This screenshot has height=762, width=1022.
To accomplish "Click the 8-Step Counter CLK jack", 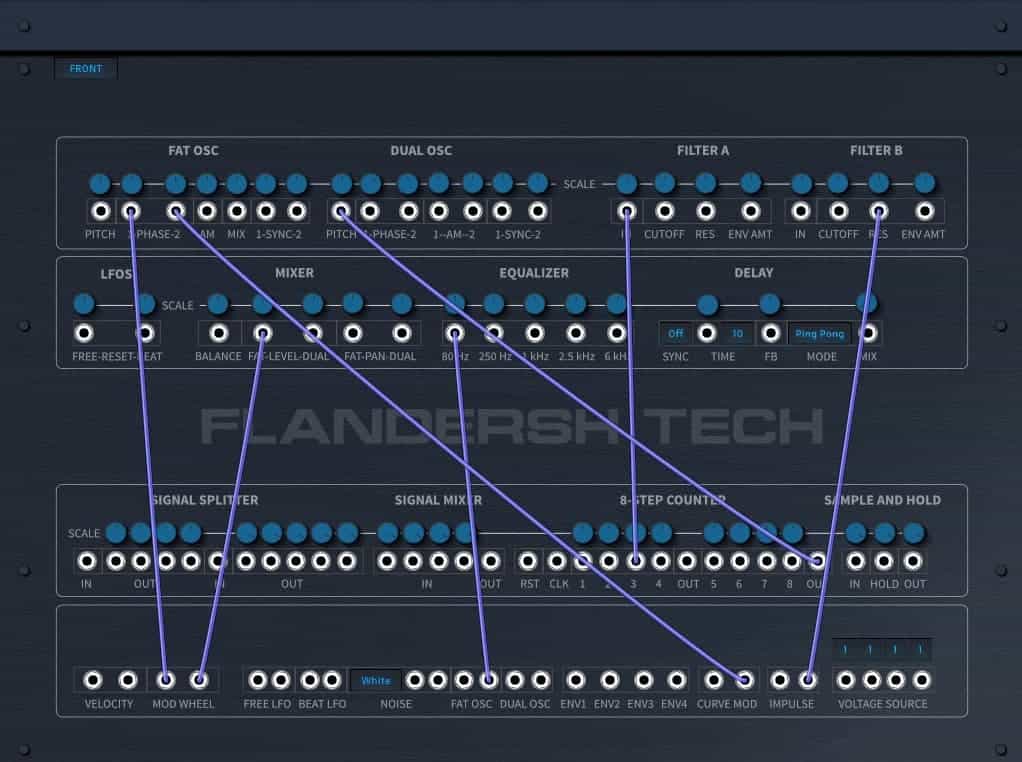I will click(557, 561).
